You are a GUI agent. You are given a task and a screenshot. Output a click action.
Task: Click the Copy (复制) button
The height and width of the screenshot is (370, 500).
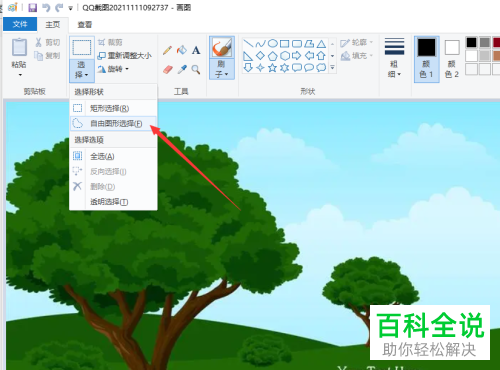[48, 56]
